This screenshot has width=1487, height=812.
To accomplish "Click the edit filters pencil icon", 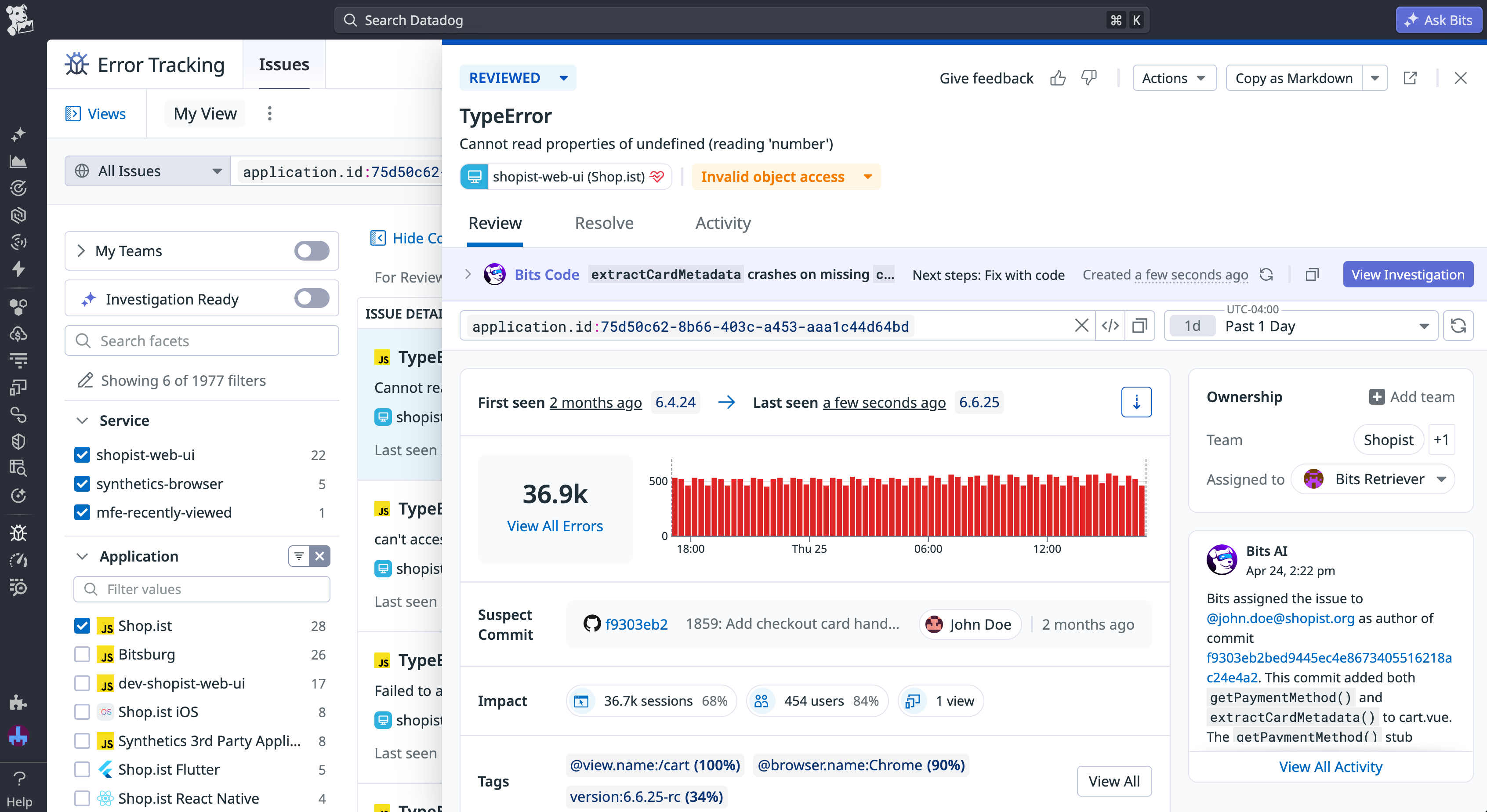I will tap(85, 381).
